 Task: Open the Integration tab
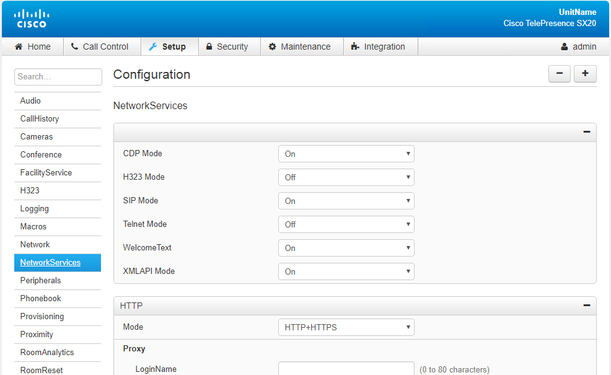point(381,47)
